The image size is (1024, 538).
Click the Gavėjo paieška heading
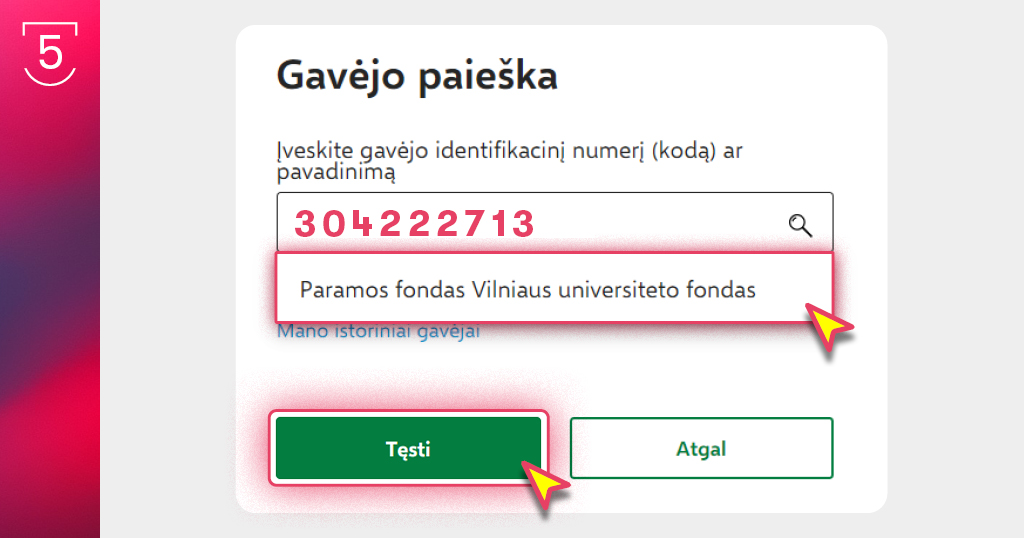pos(417,76)
